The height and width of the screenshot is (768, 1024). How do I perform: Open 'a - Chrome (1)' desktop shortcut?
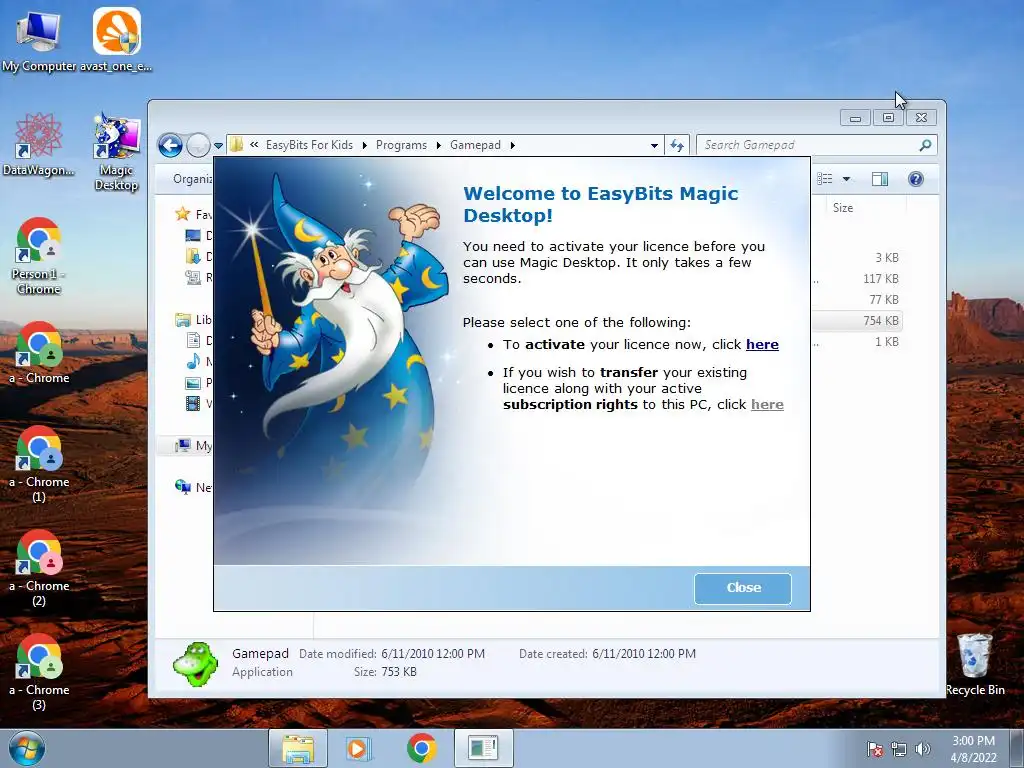point(39,464)
